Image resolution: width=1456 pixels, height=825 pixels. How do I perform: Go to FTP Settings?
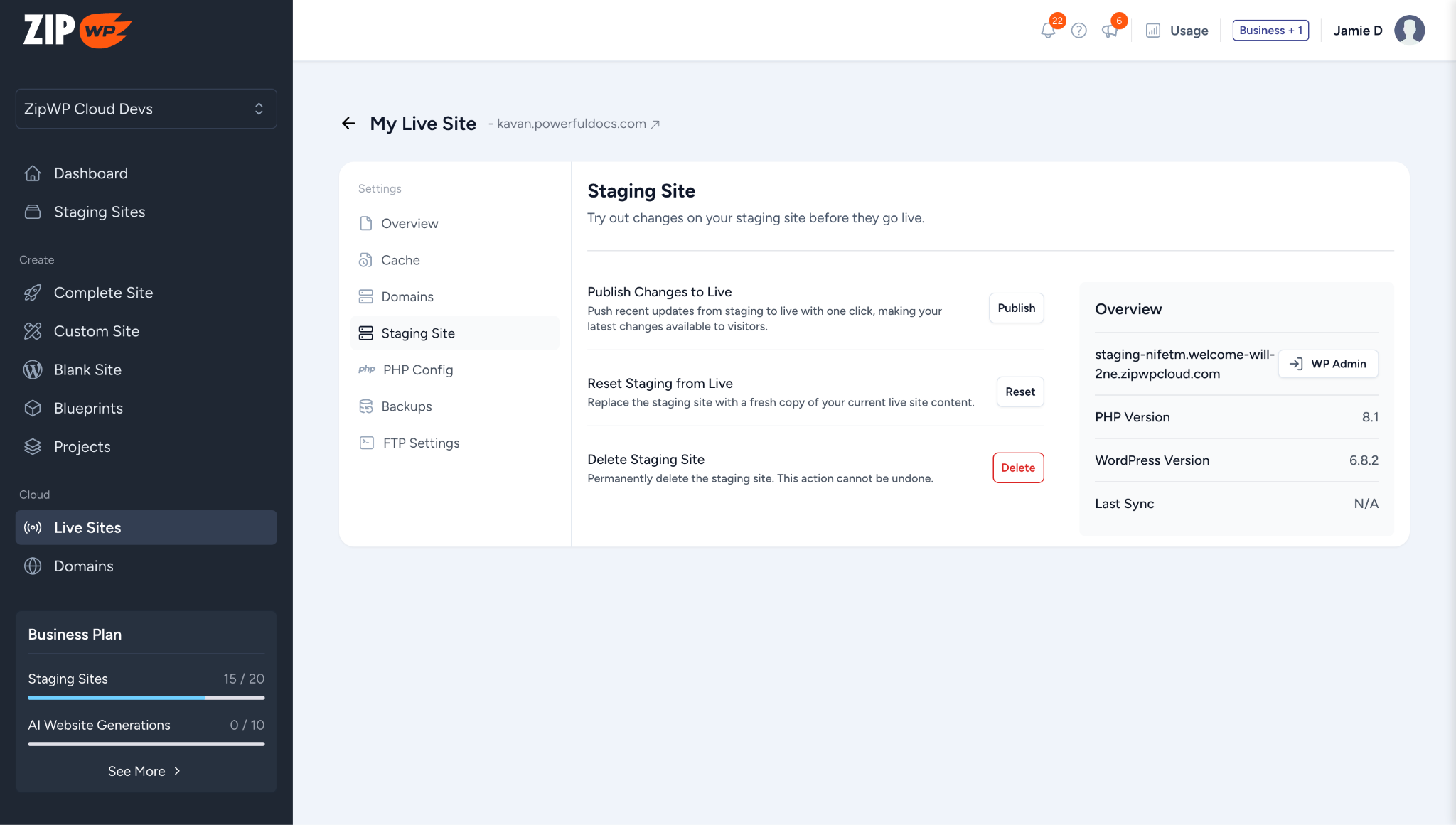(x=421, y=443)
